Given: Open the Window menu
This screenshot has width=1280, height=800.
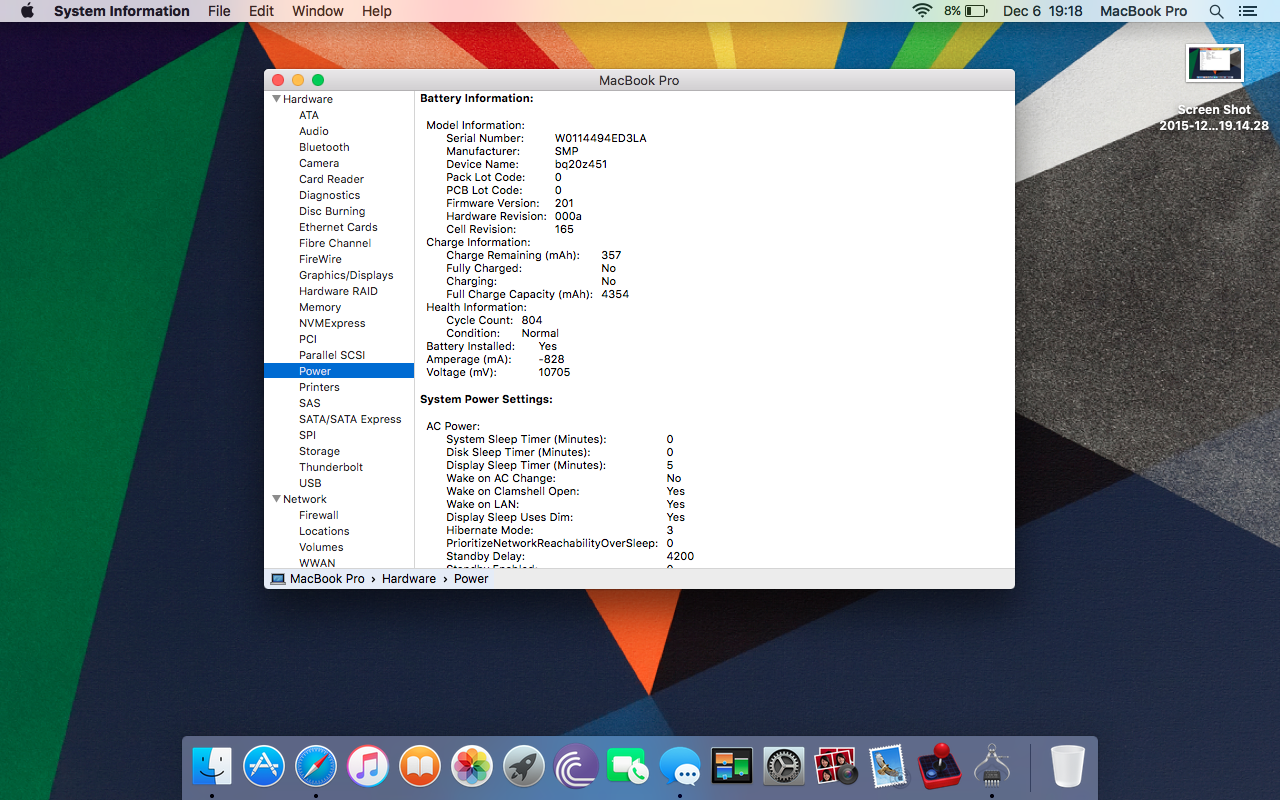Looking at the screenshot, I should (x=317, y=11).
